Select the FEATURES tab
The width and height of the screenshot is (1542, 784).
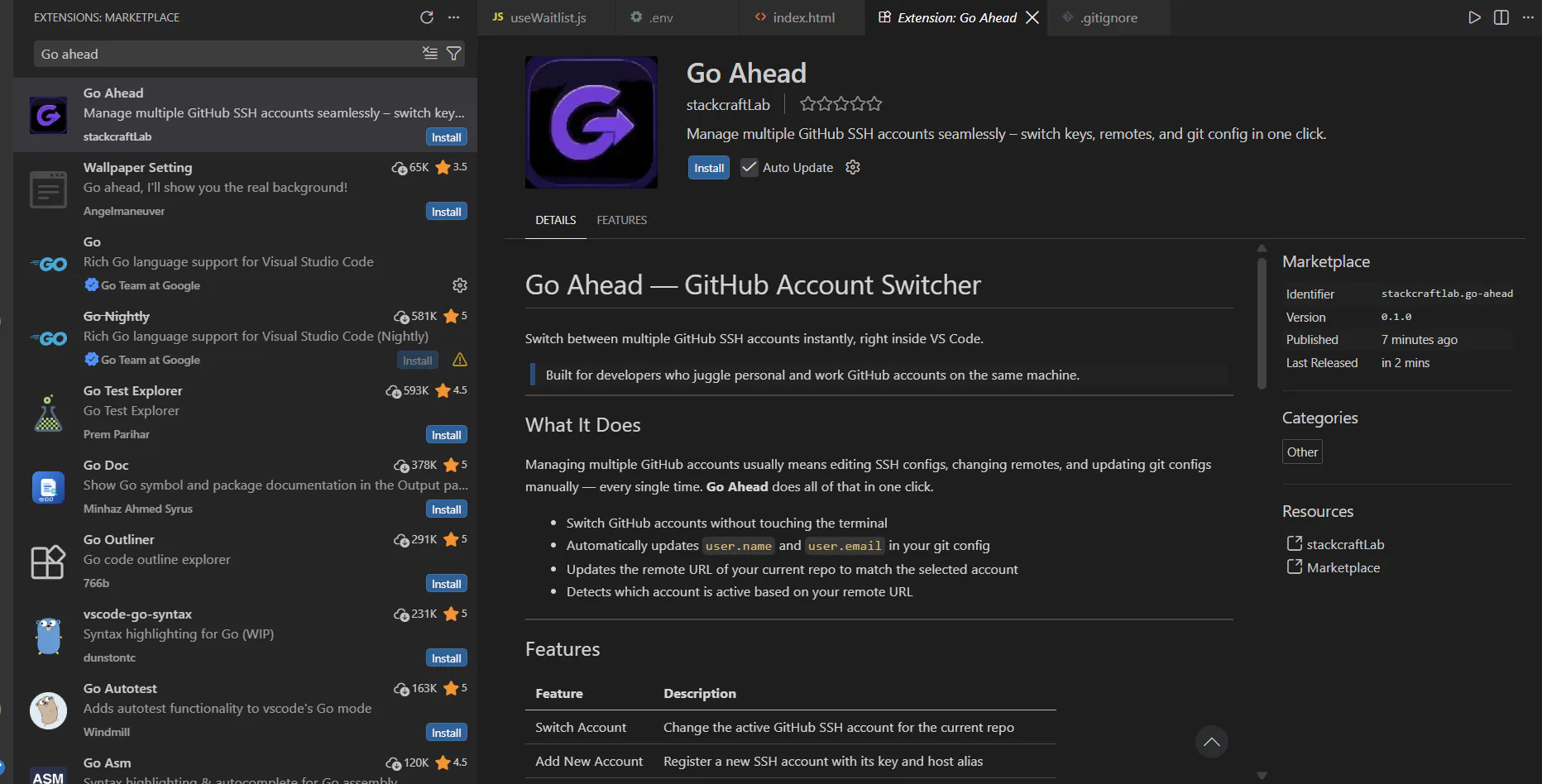click(x=622, y=220)
